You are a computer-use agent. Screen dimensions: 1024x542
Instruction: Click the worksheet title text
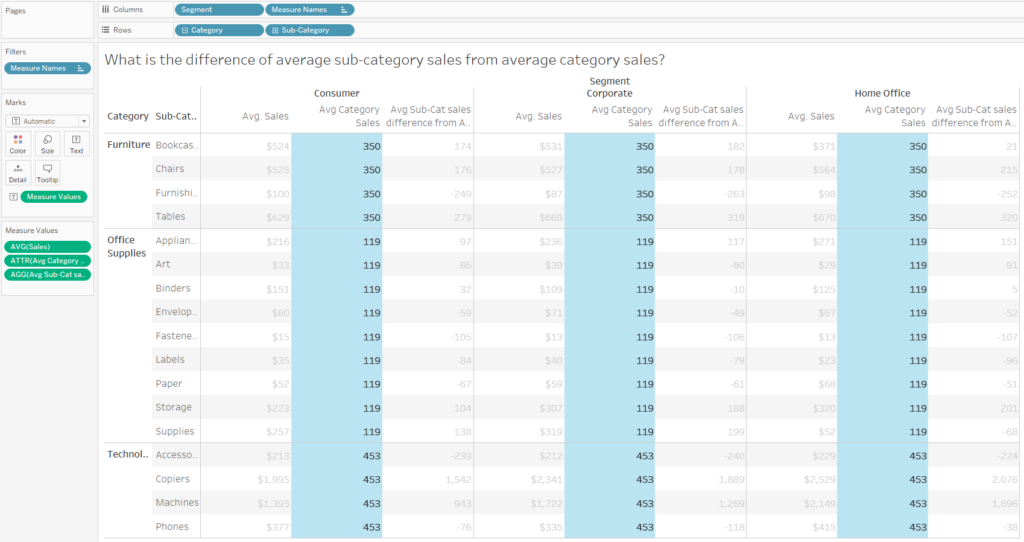click(x=384, y=59)
